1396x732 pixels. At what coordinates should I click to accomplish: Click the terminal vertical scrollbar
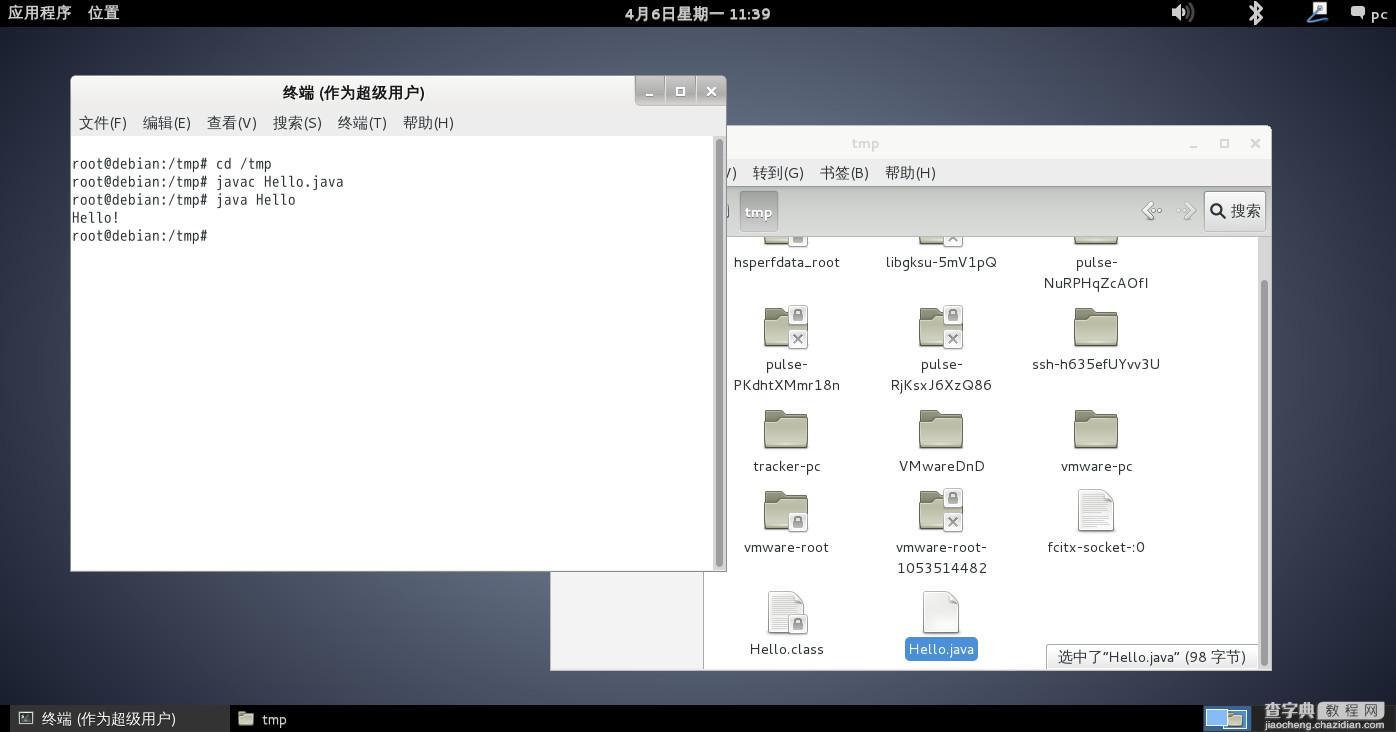[x=719, y=353]
